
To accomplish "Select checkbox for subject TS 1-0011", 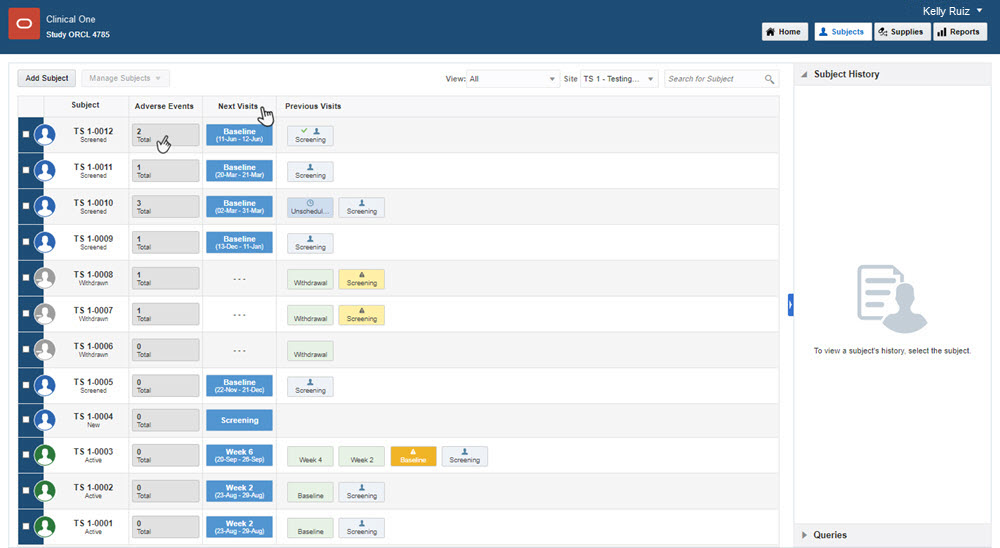I will tap(26, 170).
